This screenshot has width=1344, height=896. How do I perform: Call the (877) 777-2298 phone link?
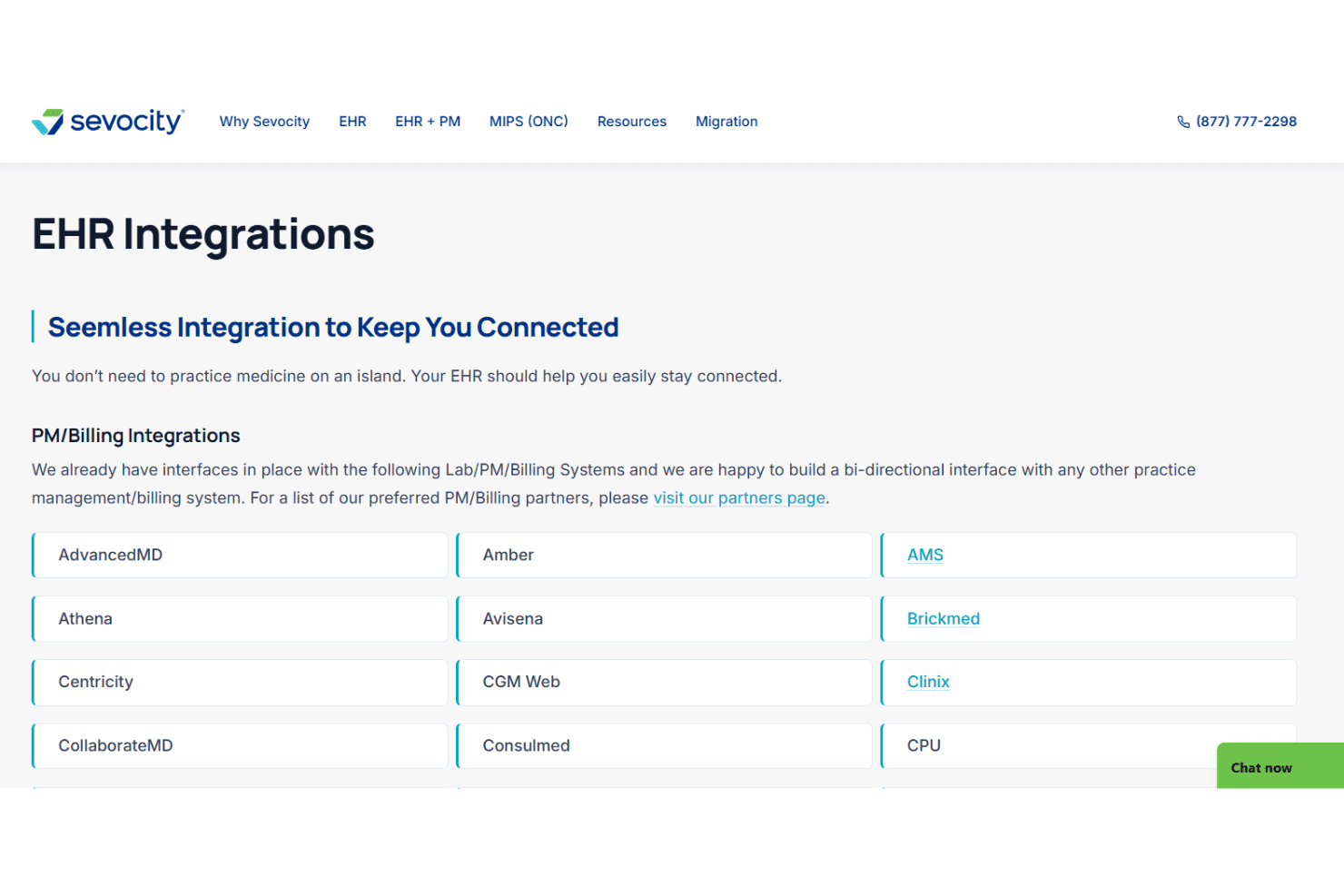click(1246, 122)
